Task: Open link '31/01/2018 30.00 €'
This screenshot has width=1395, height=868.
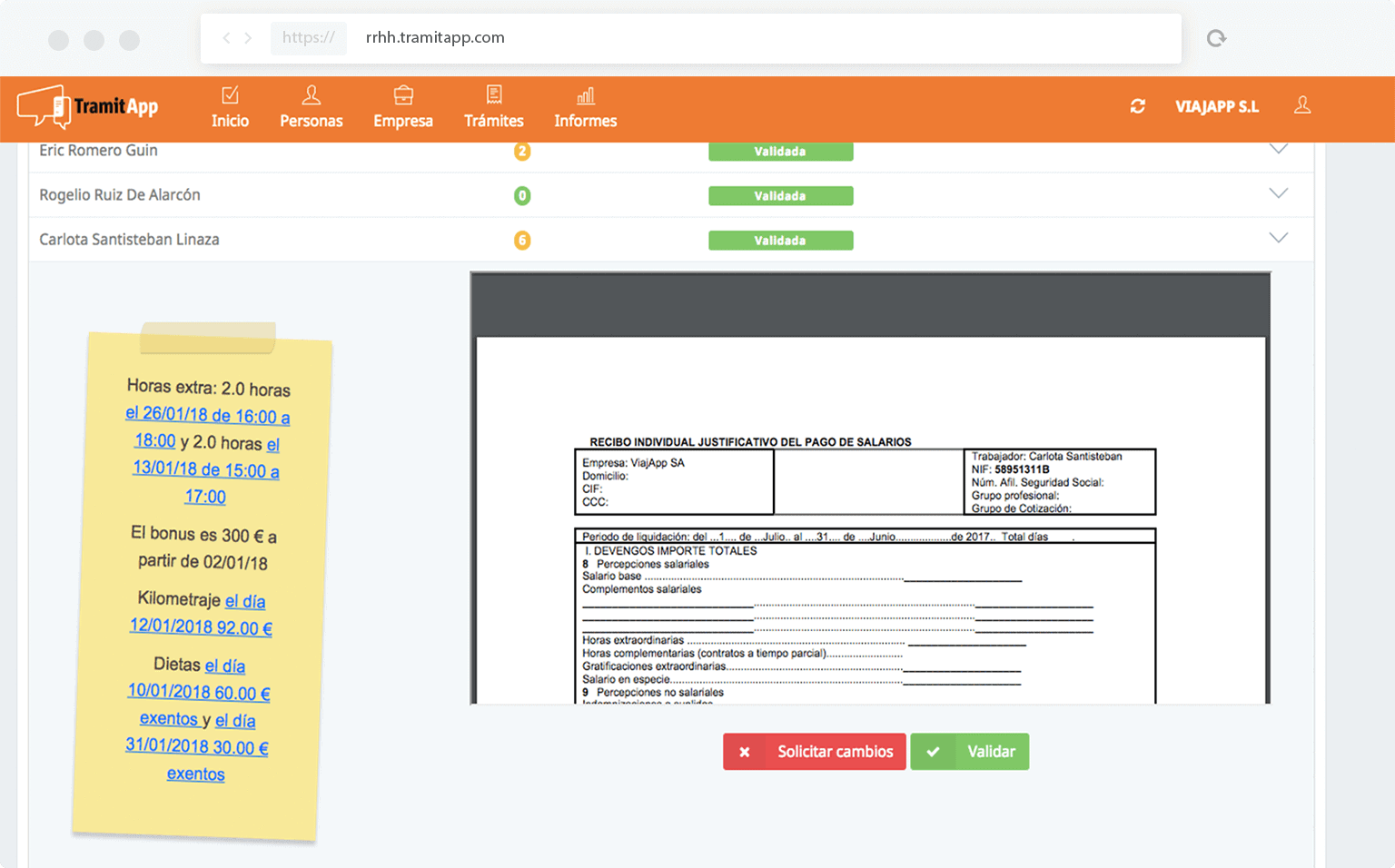Action: click(197, 746)
